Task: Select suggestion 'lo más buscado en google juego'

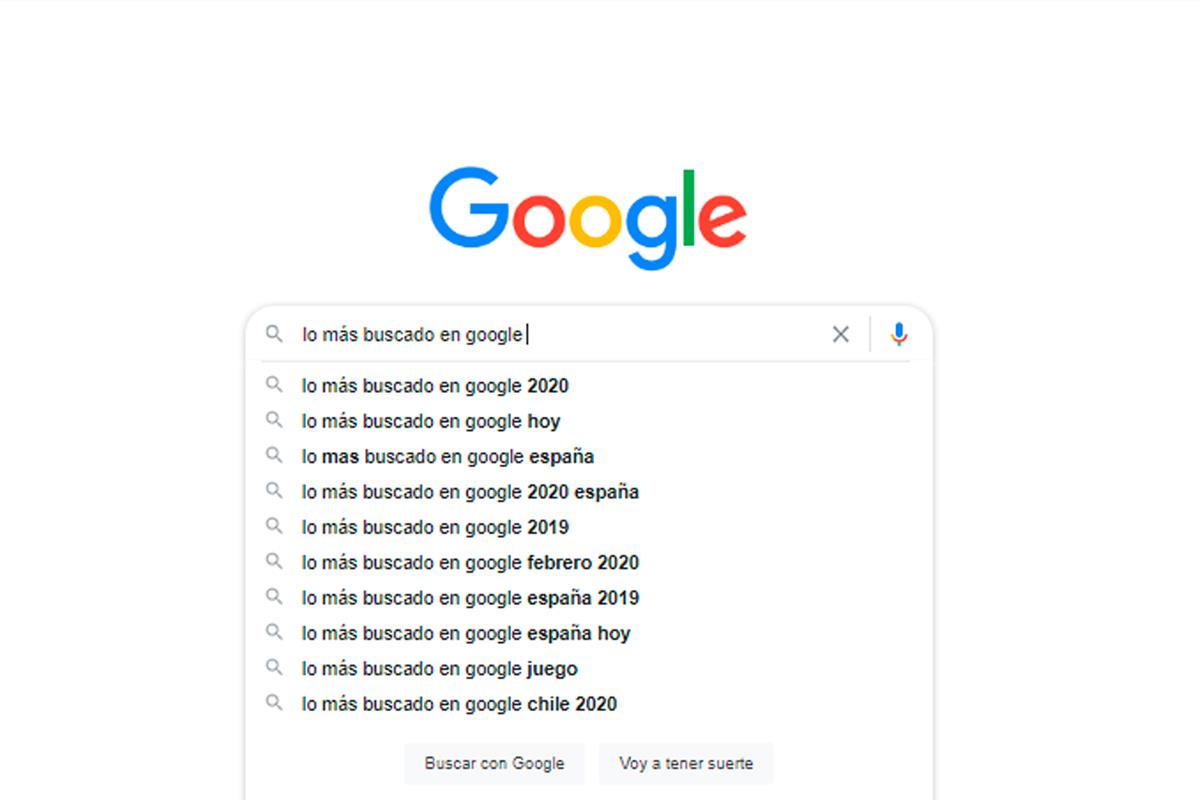Action: click(440, 669)
